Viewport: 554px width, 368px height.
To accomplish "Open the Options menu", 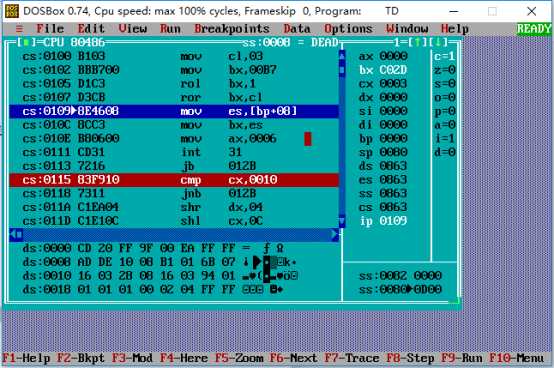I will (x=348, y=29).
